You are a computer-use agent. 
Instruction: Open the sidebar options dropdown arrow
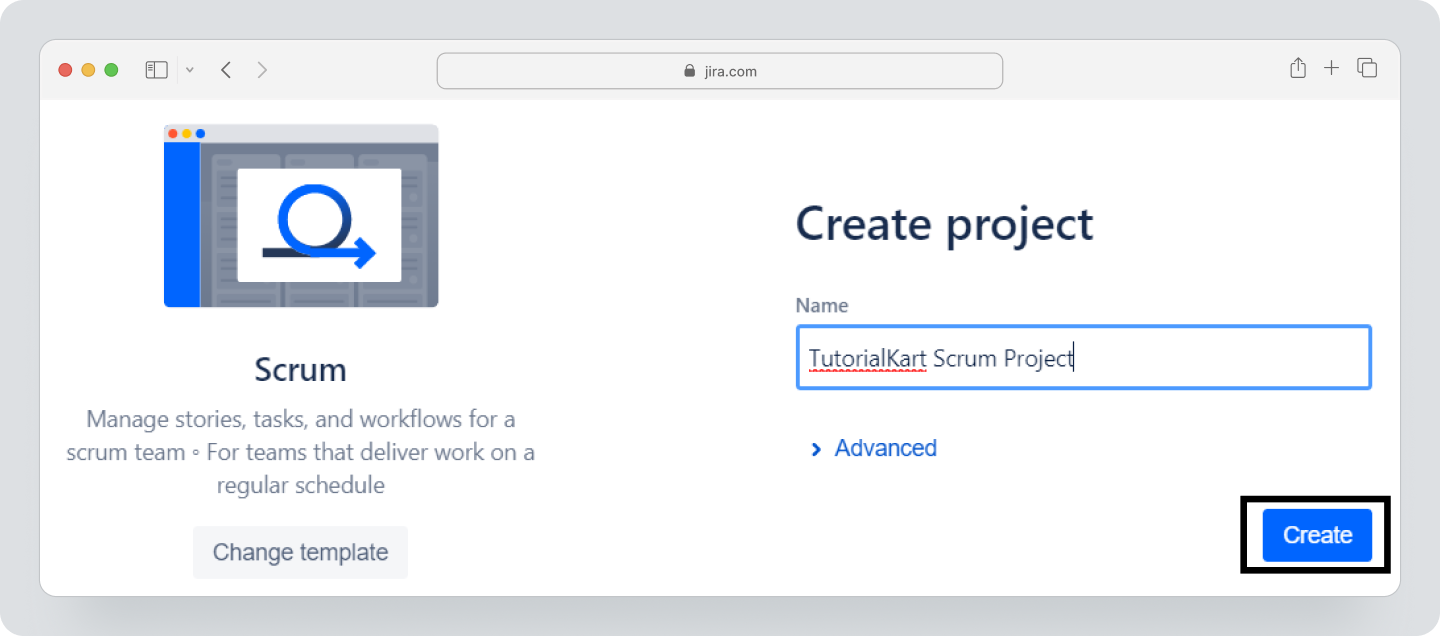coord(189,69)
